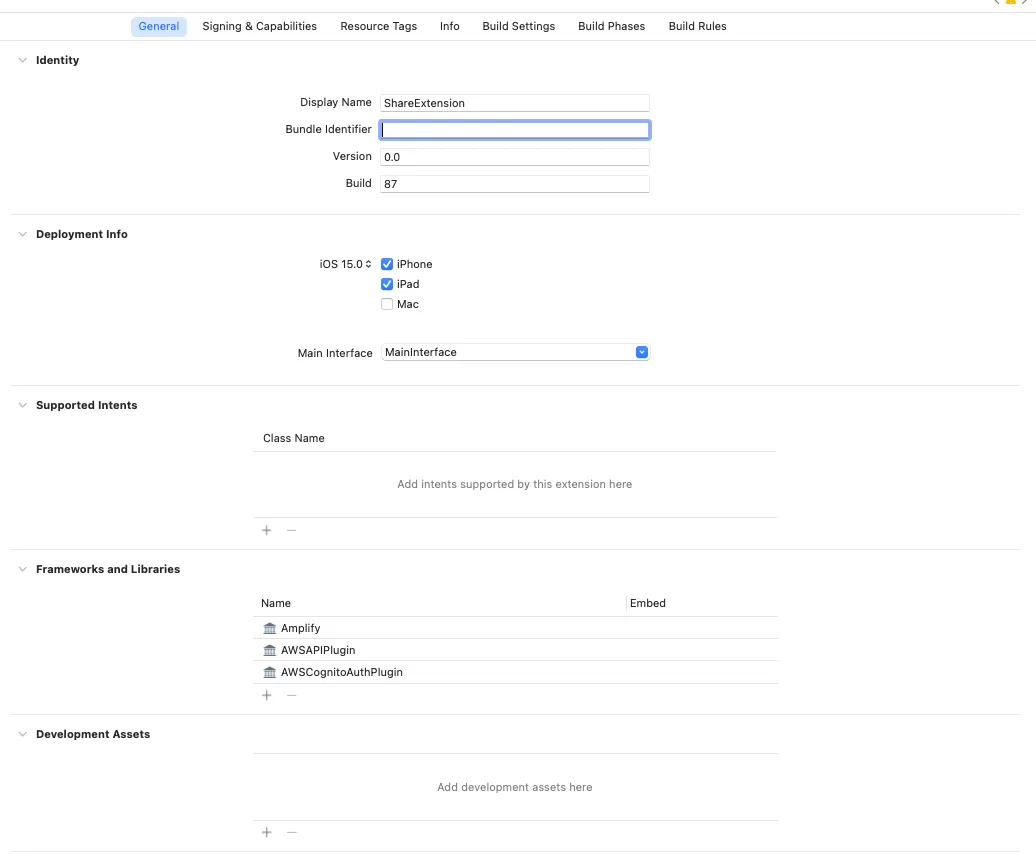The image size is (1036, 855).
Task: Open the Build Phases tab
Action: [x=611, y=26]
